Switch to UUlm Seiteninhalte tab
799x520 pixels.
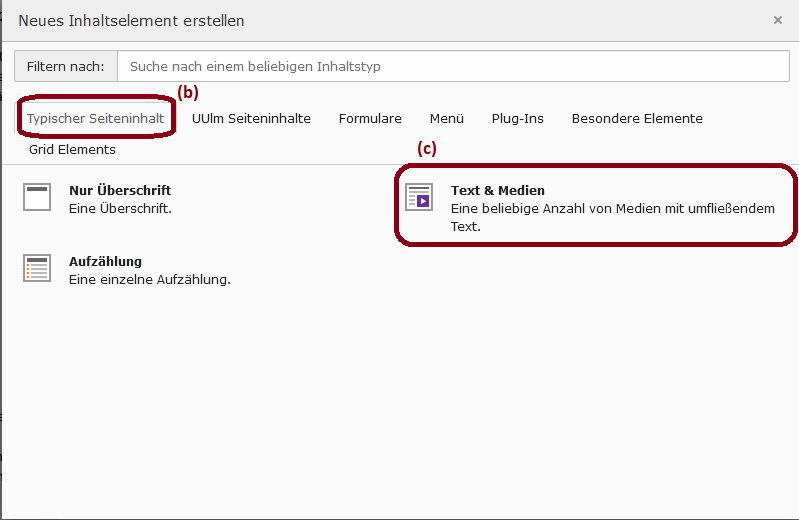[251, 118]
